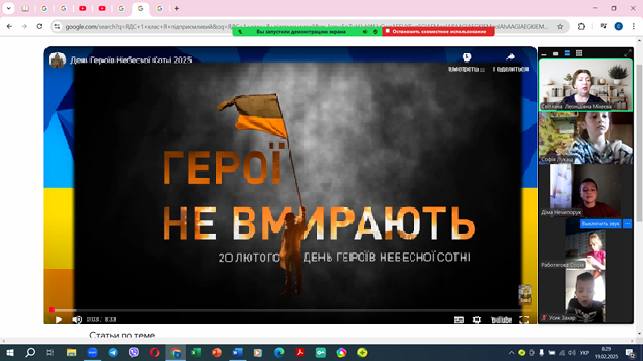The width and height of the screenshot is (643, 361).
Task: Seek on the red video progress bar
Action: coord(287,310)
